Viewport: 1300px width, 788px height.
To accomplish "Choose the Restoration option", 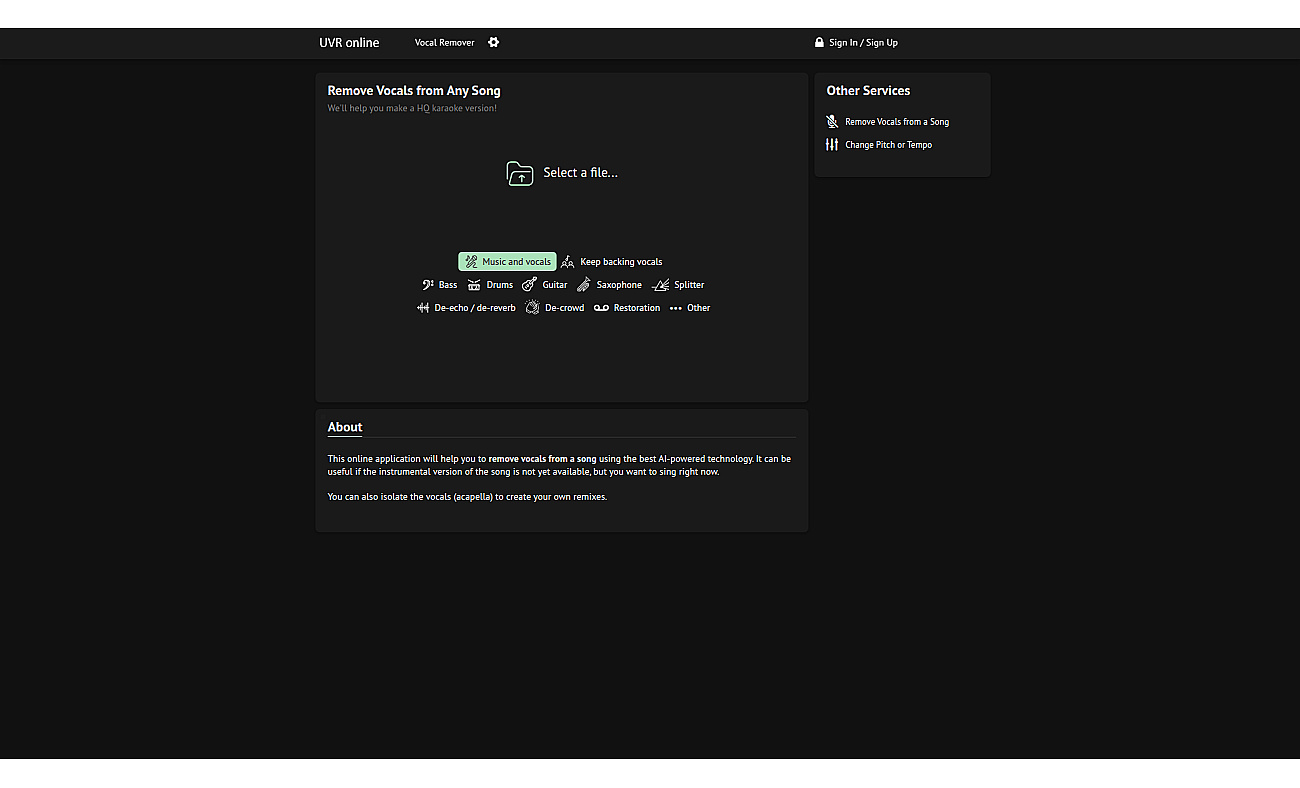I will pos(627,308).
